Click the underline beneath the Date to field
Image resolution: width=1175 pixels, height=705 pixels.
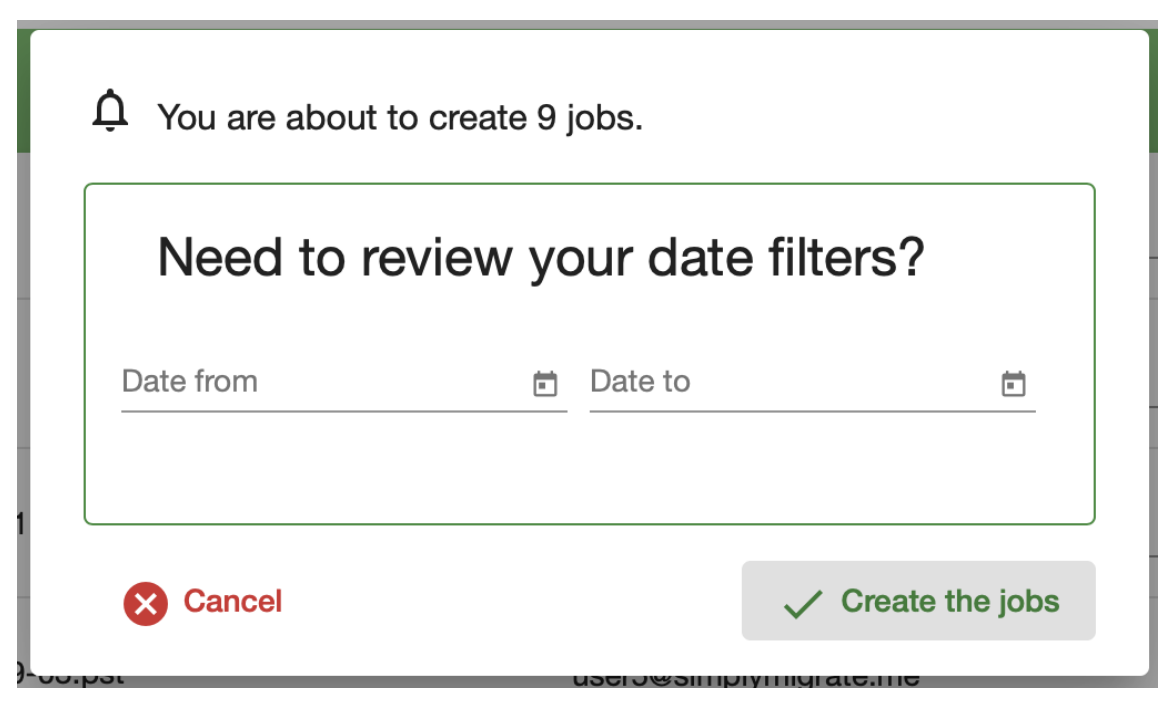(812, 411)
